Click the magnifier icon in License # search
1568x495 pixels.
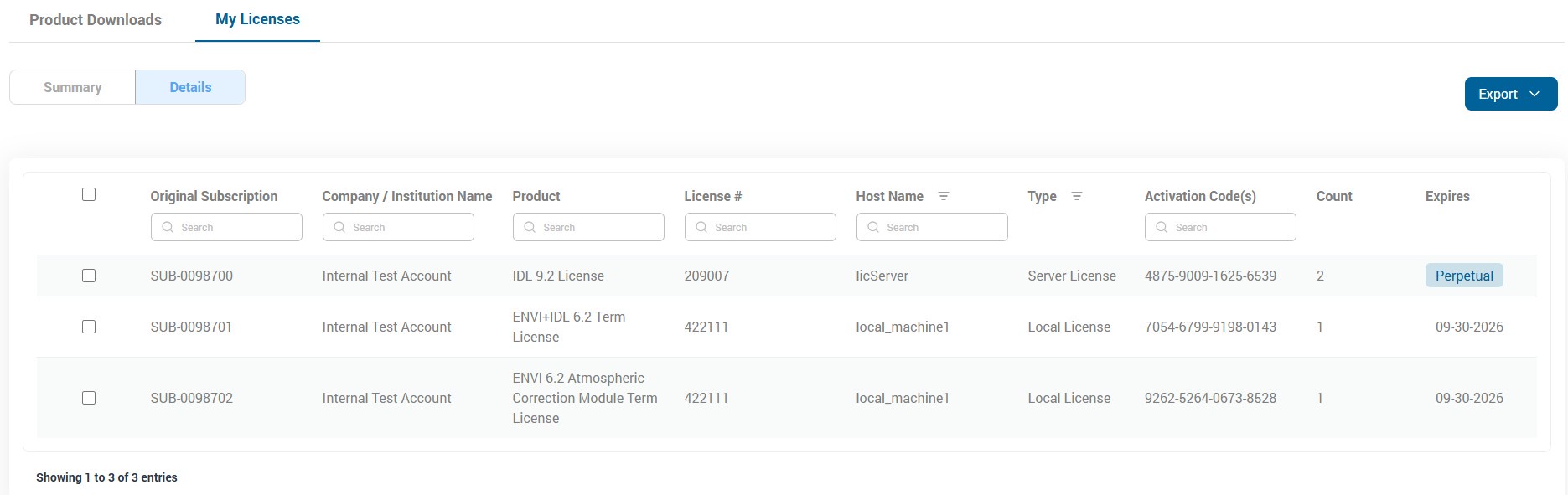click(701, 227)
